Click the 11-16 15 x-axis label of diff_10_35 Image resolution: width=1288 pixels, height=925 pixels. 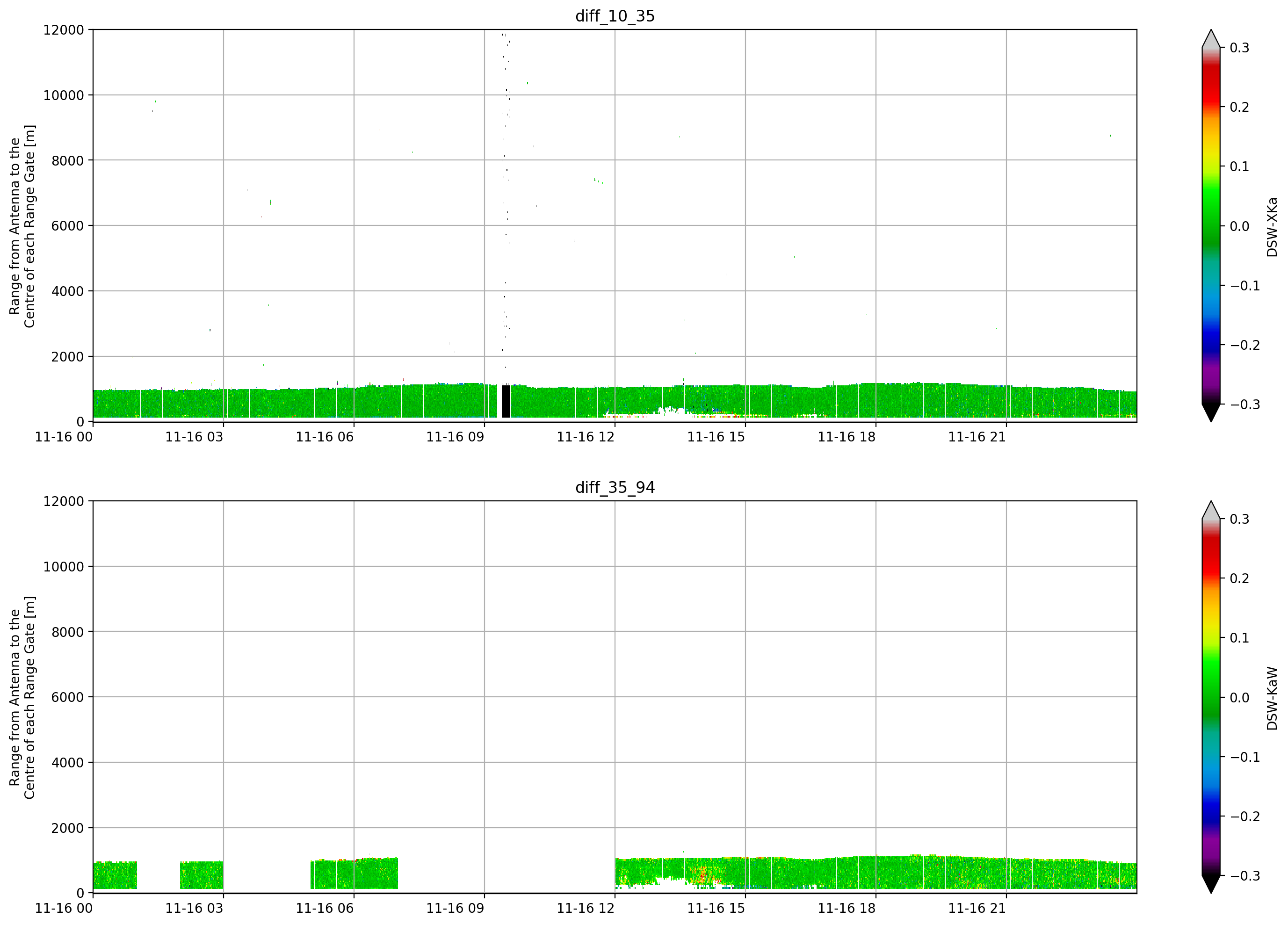pyautogui.click(x=716, y=437)
